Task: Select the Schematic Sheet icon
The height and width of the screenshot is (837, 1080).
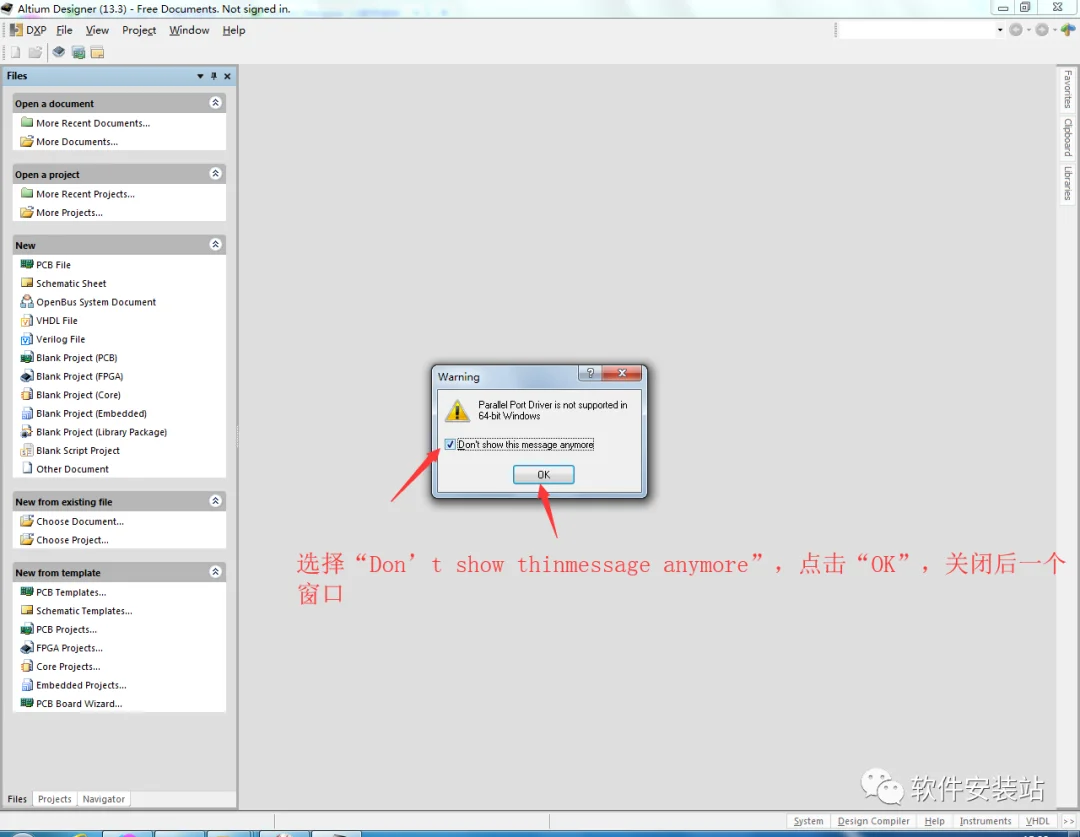Action: 27,283
